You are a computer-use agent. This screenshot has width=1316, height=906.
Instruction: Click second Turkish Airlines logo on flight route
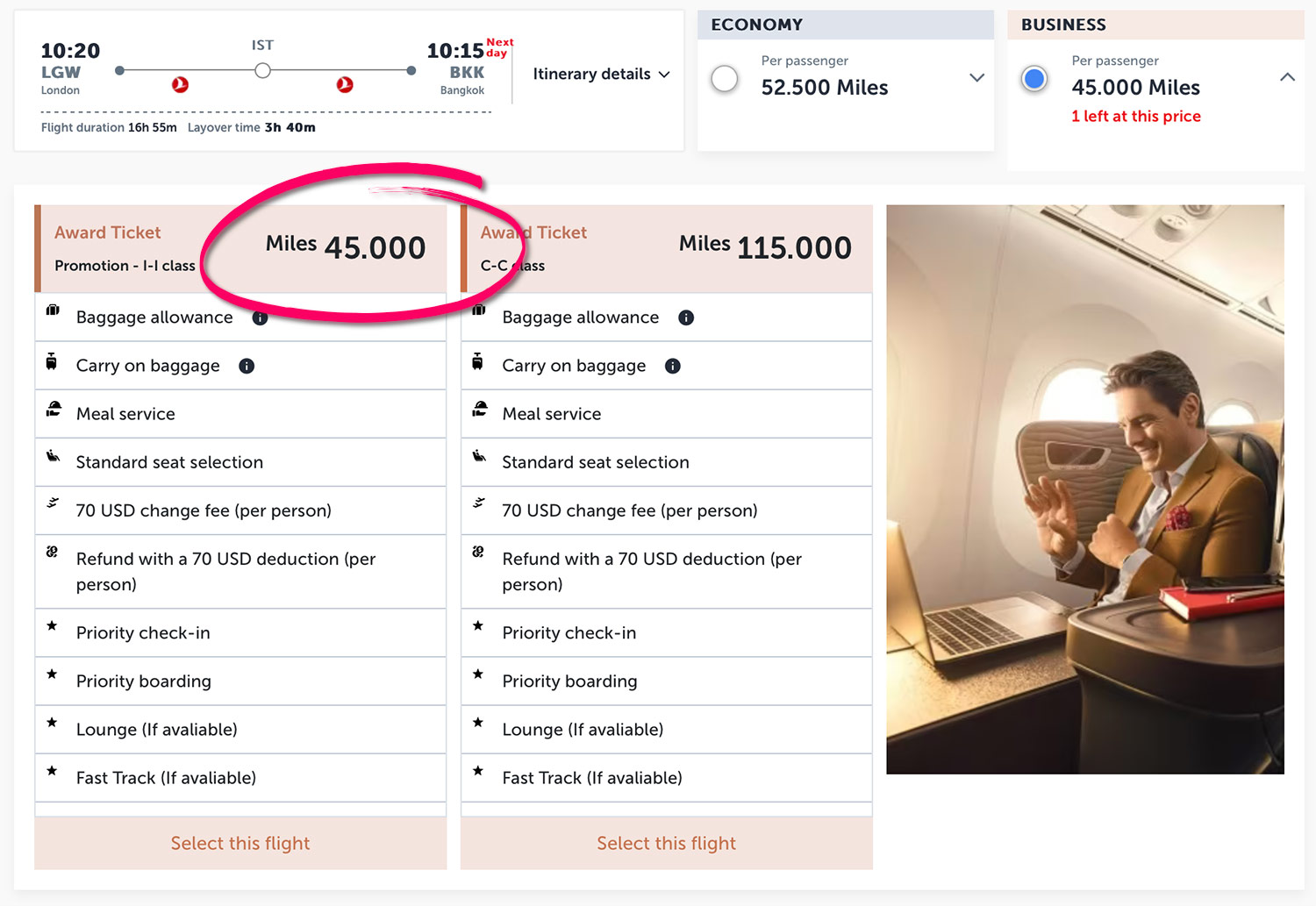click(345, 85)
